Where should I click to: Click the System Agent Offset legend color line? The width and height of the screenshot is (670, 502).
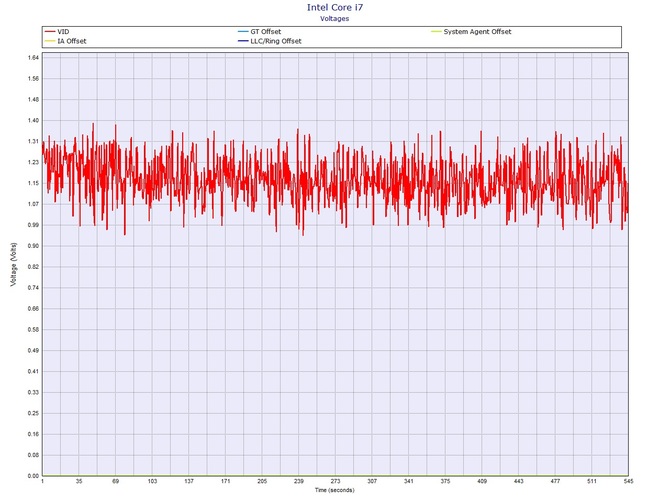pos(436,32)
